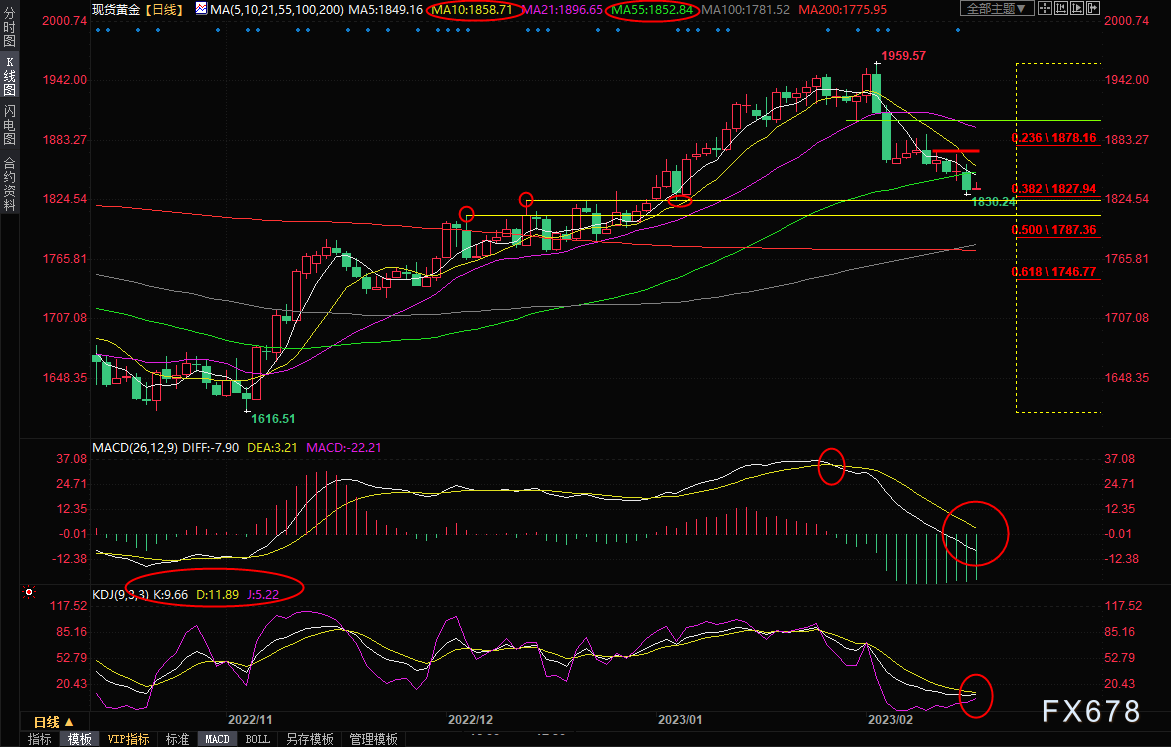Click the right-axis 1707.08 price label
The image size is (1171, 747).
[x=1126, y=317]
